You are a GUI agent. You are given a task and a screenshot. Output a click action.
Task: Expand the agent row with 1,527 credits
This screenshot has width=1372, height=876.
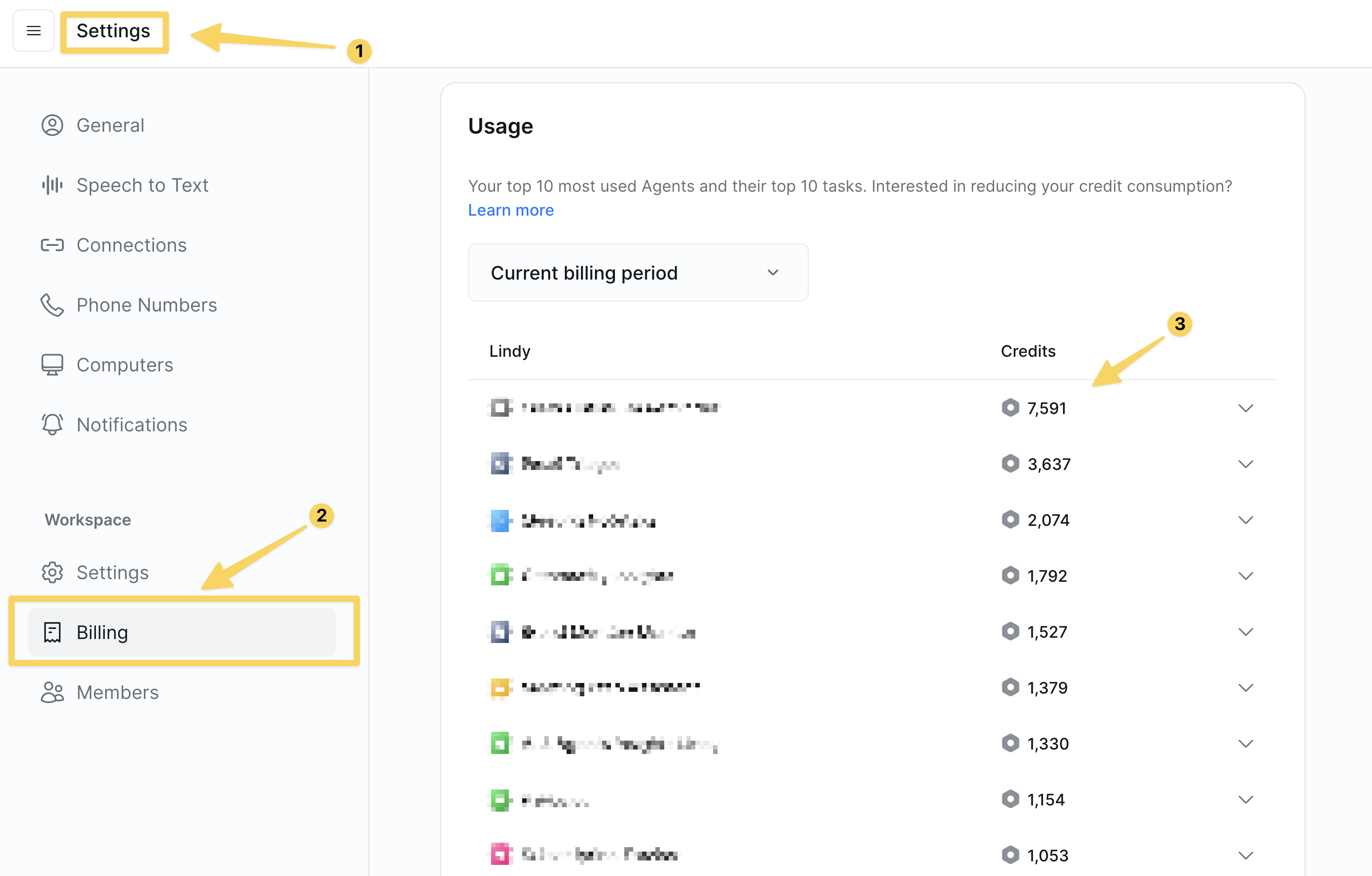point(1245,631)
